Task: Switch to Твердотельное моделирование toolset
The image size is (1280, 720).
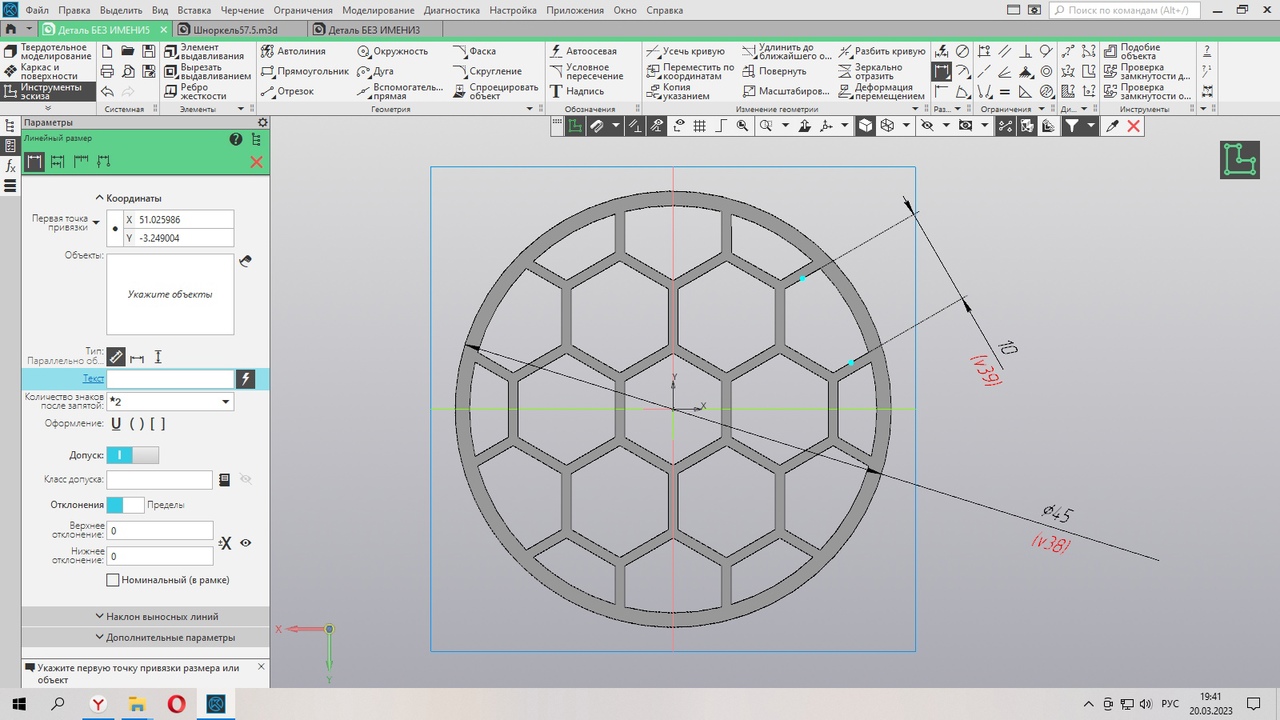Action: coord(49,51)
